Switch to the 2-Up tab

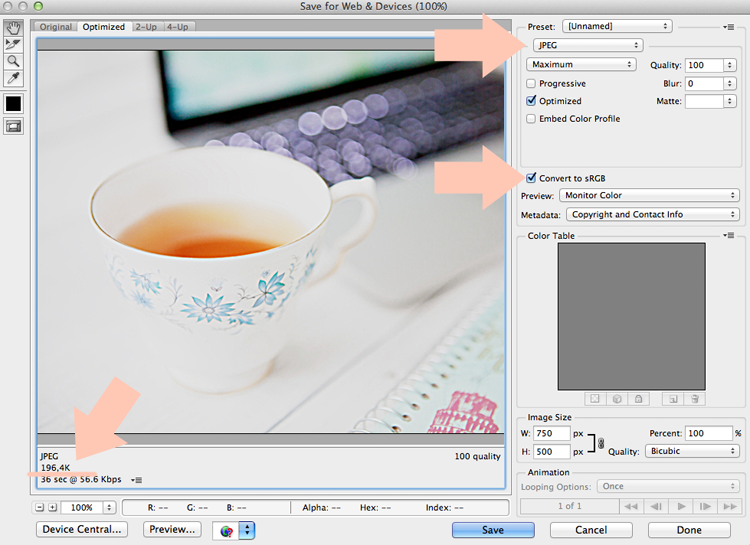[146, 27]
